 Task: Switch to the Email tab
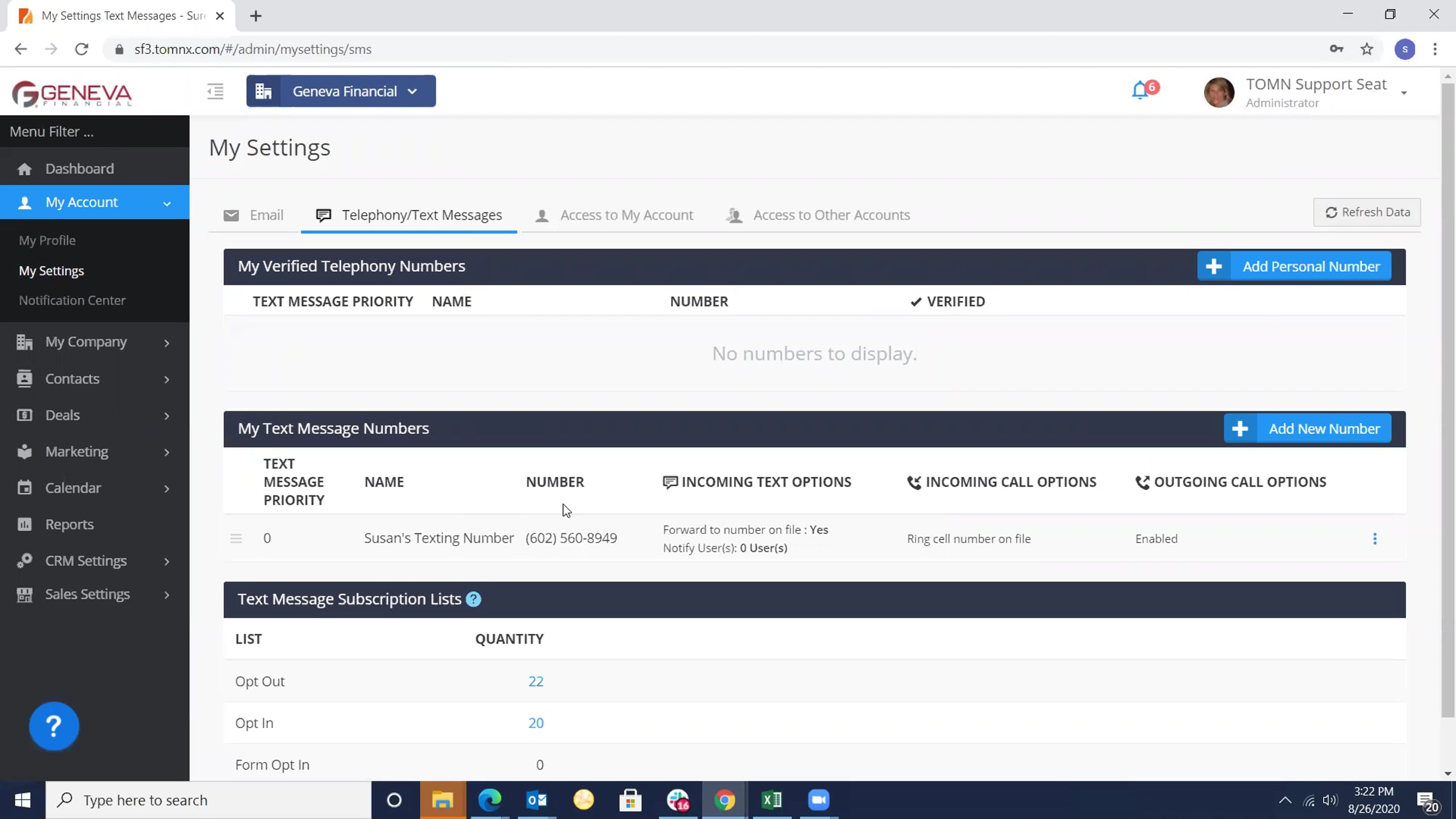(254, 215)
